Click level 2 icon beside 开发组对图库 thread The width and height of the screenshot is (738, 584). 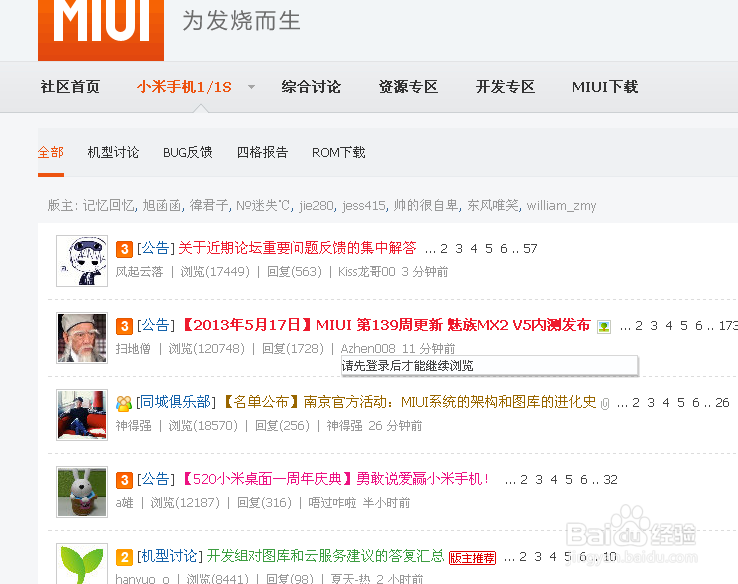[124, 557]
